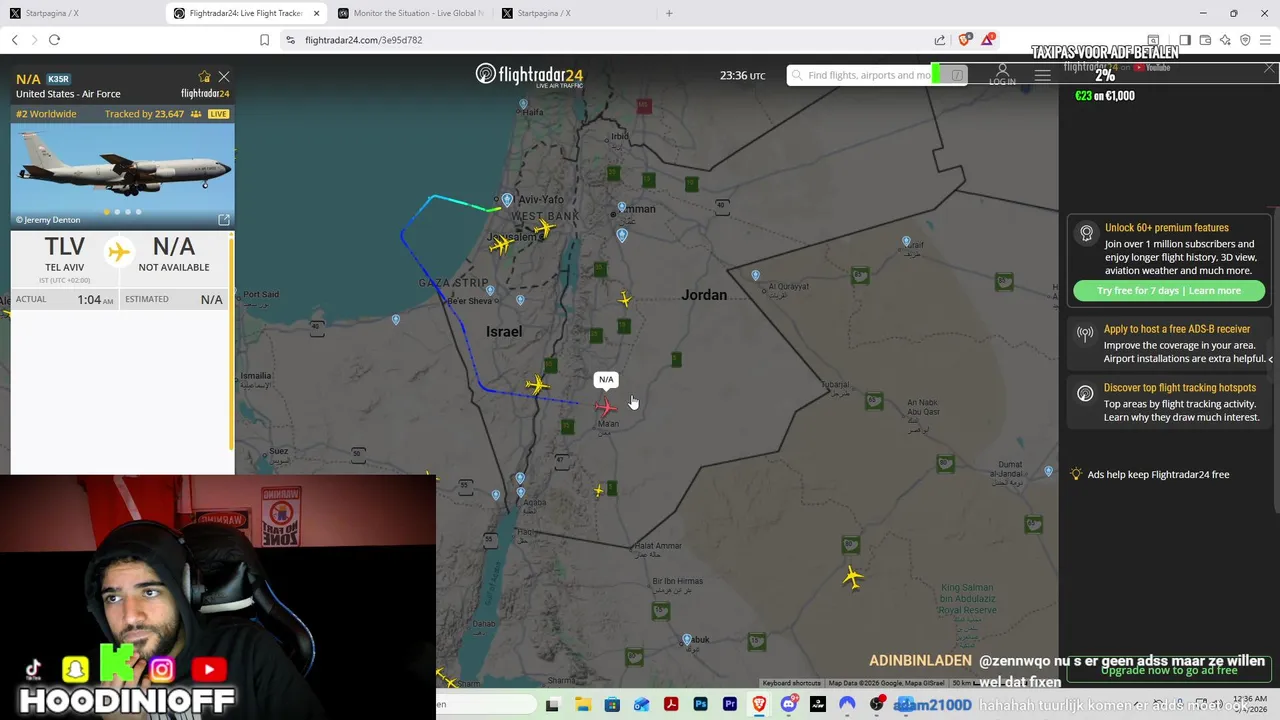Screen dimensions: 1280x720
Task: Open Microsoft Store from taskbar
Action: pos(612,705)
